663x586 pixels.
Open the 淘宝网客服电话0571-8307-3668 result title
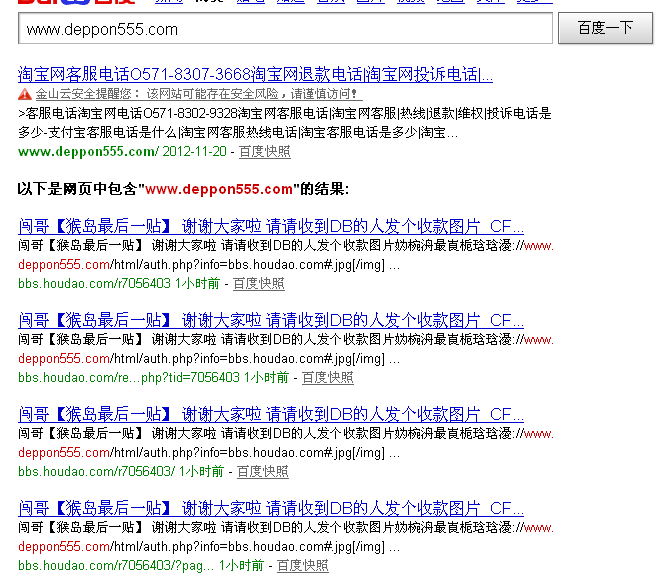255,74
